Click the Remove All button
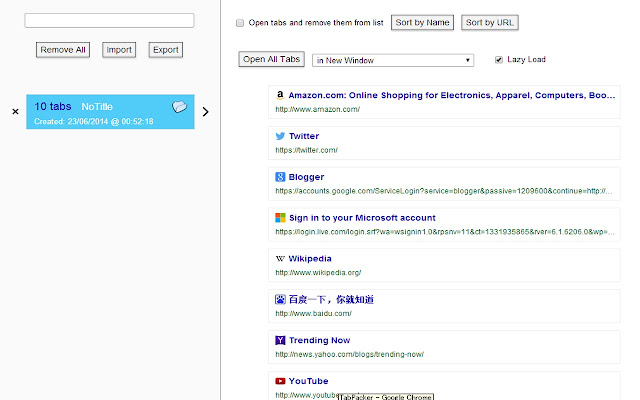 coord(62,50)
